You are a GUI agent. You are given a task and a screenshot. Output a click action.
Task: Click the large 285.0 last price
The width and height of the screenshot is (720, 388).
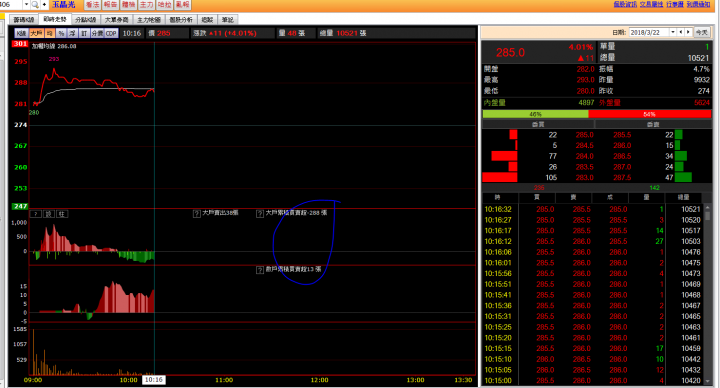pos(510,52)
